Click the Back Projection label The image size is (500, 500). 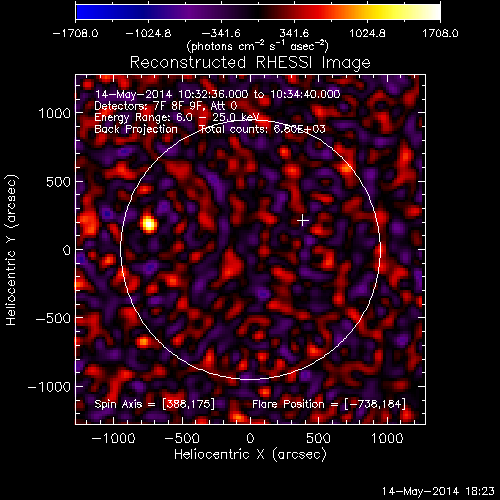pos(136,129)
